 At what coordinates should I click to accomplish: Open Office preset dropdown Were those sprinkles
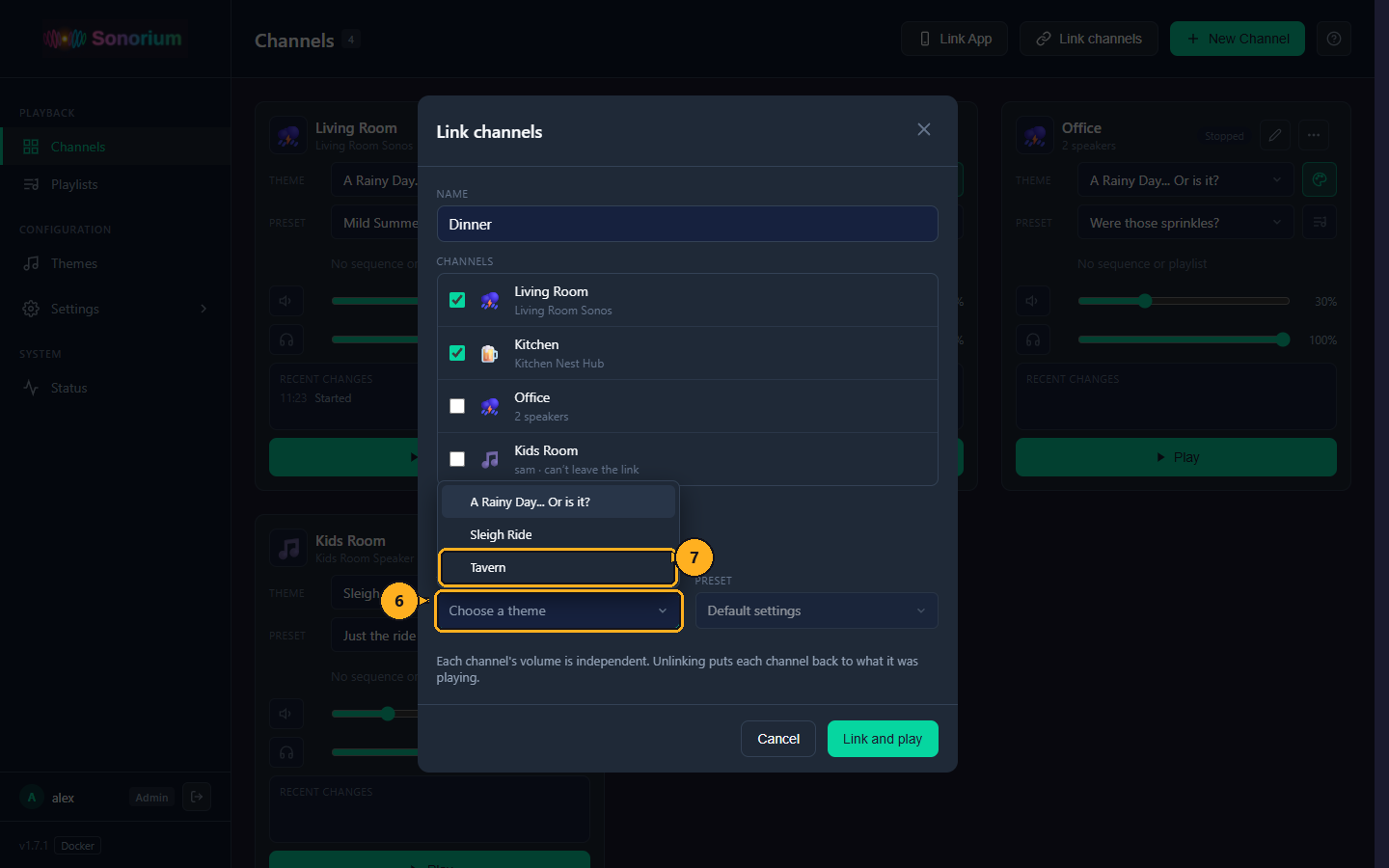(x=1185, y=223)
